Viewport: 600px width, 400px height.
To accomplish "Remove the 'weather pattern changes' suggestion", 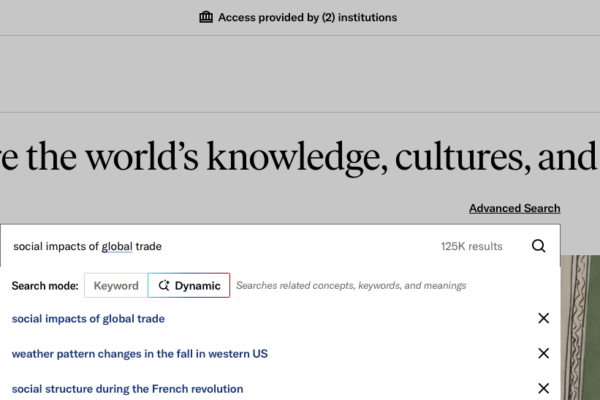I will pos(543,353).
